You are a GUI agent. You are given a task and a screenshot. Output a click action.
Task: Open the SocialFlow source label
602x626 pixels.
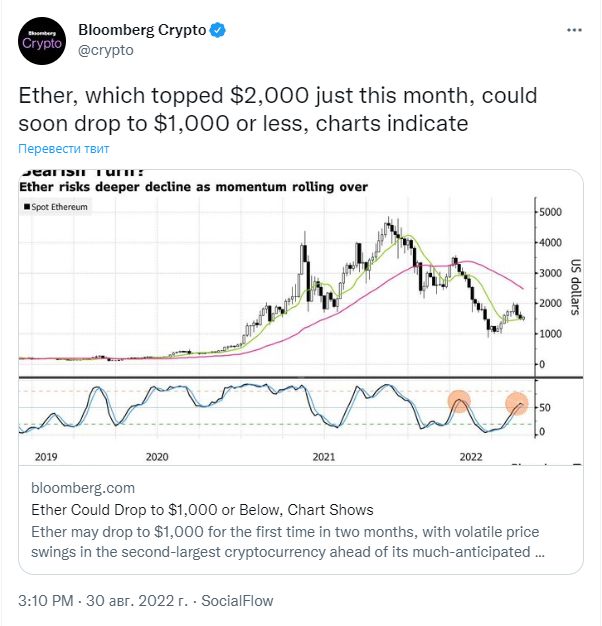[x=237, y=600]
